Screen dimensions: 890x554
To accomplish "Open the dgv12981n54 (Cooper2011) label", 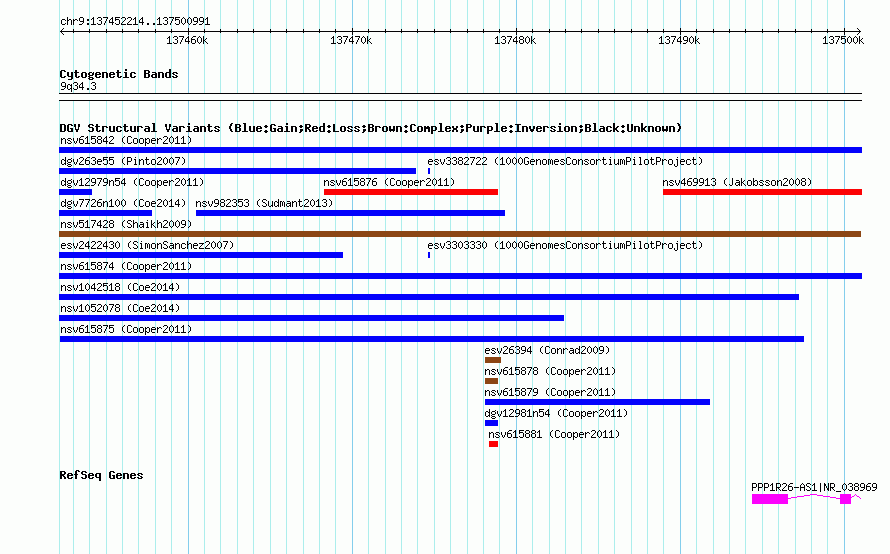I will [x=556, y=413].
